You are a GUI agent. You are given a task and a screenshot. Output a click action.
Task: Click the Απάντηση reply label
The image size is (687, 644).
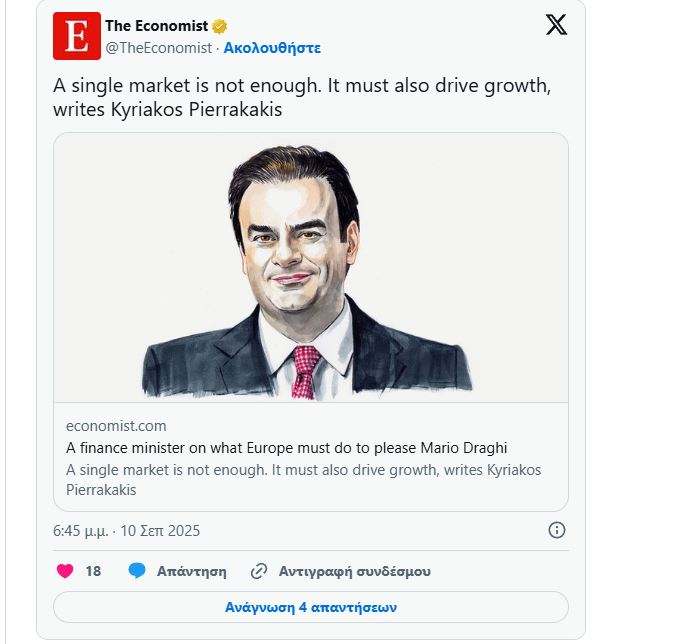click(x=192, y=572)
